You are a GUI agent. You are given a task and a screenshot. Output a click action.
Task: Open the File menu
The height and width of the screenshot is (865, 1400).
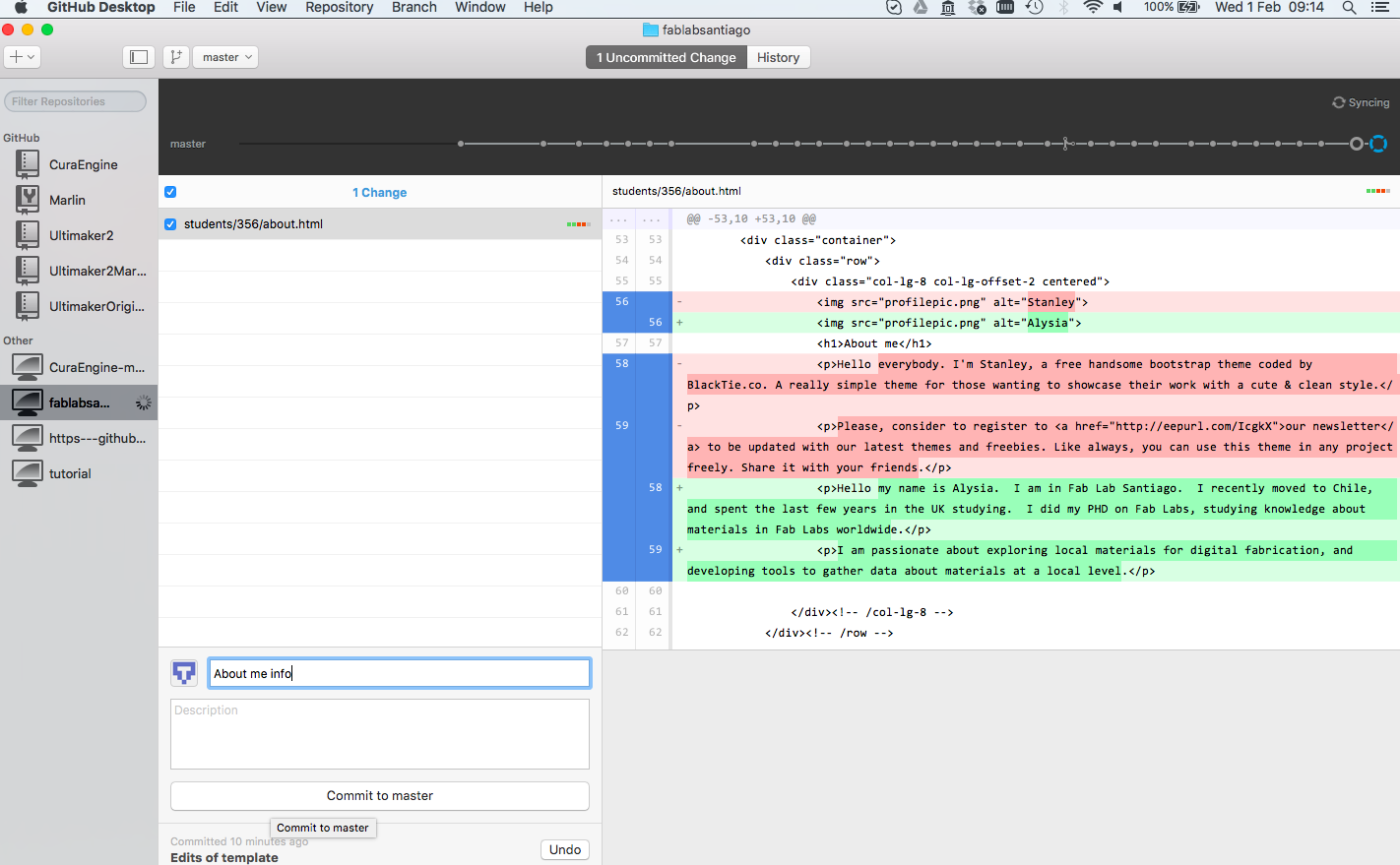pyautogui.click(x=184, y=7)
